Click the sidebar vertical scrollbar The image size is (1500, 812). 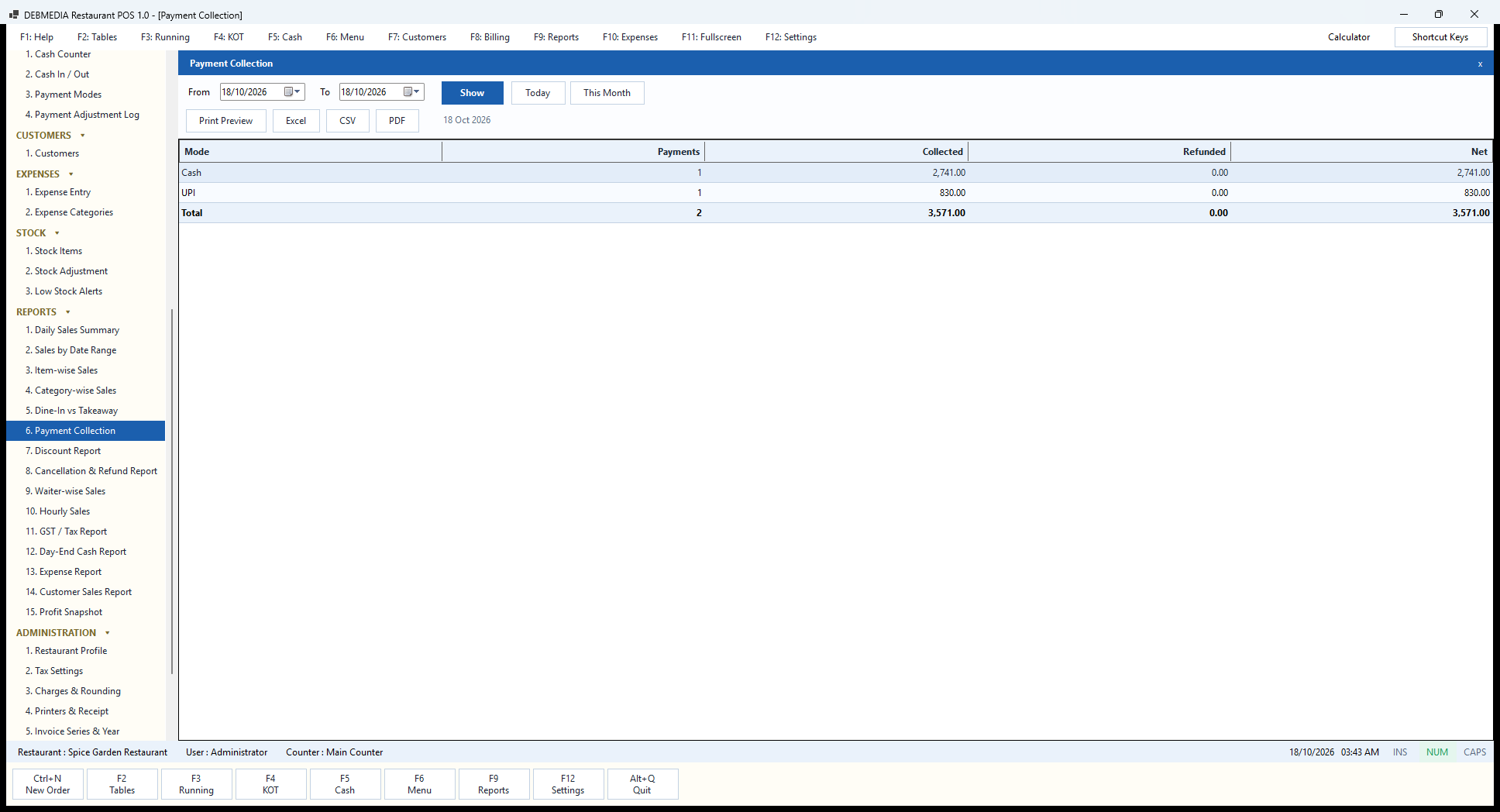coord(171,492)
